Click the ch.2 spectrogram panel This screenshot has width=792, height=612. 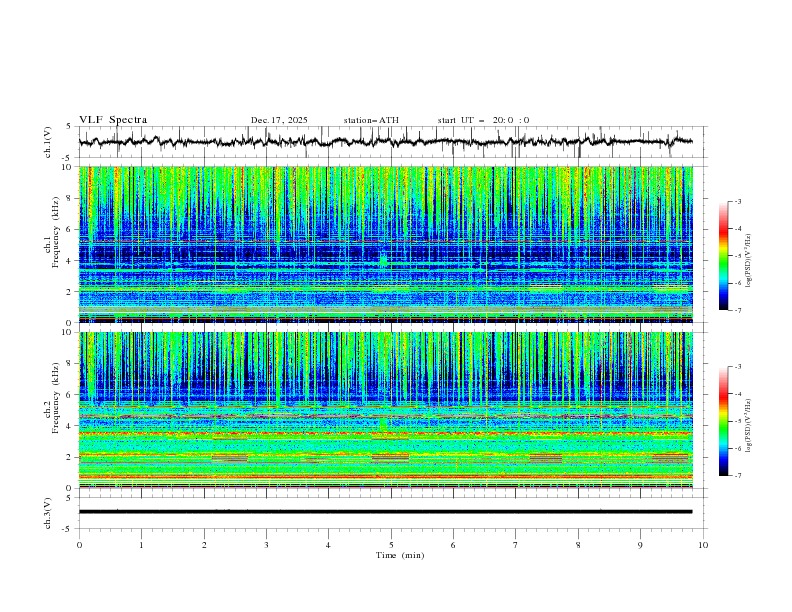(386, 410)
